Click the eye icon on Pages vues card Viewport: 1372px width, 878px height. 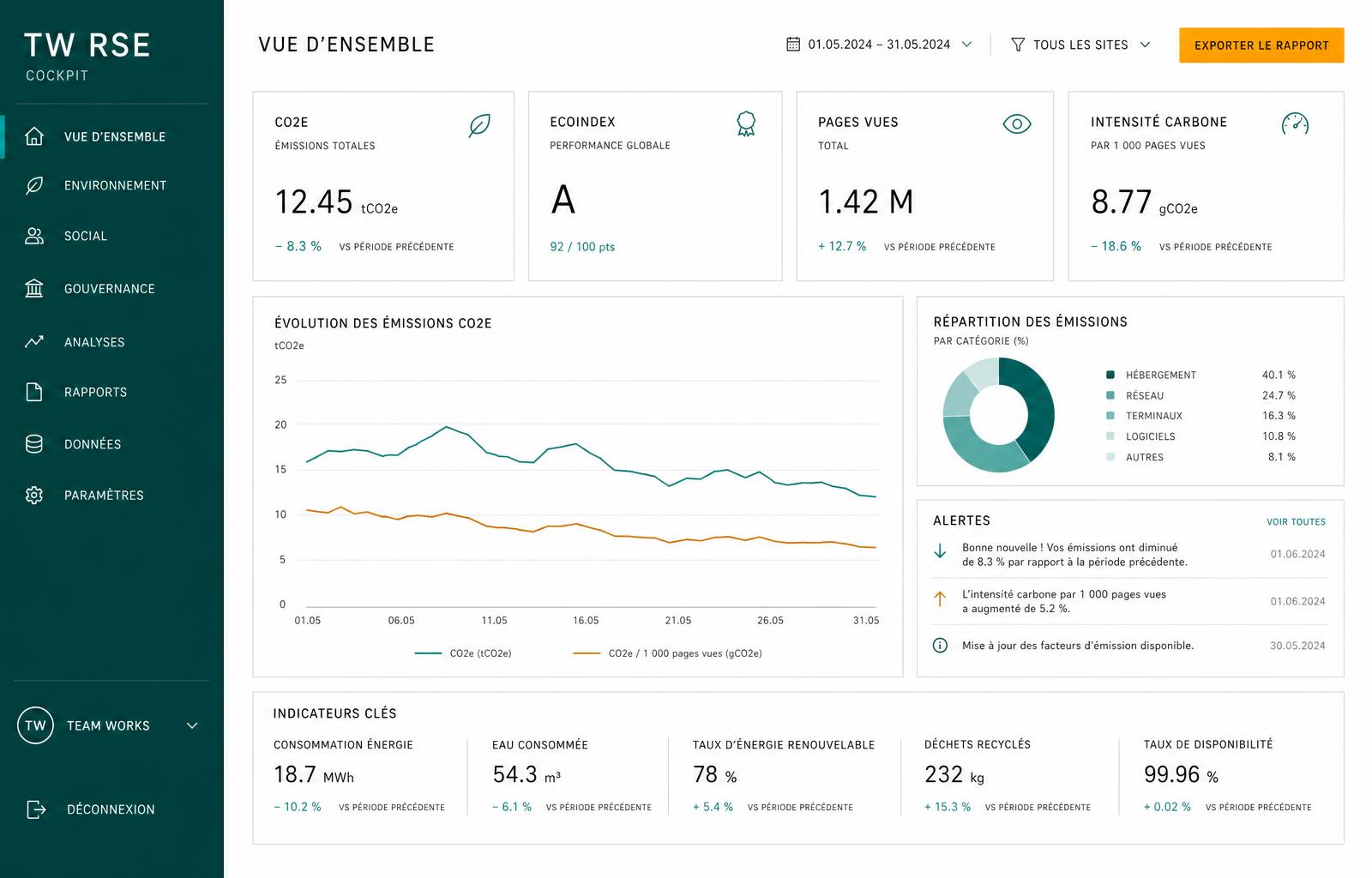click(x=1017, y=124)
